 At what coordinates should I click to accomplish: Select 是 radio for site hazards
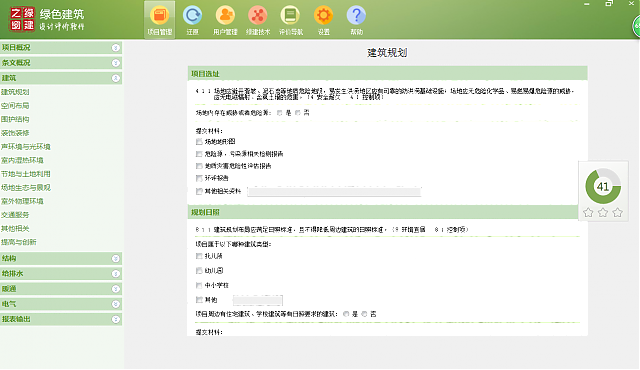pyautogui.click(x=280, y=113)
